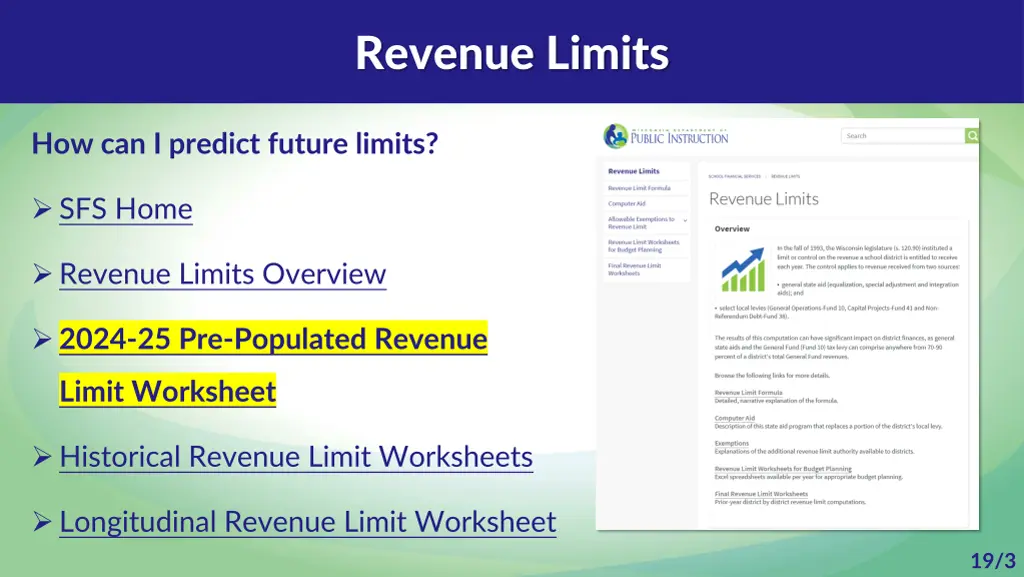The width and height of the screenshot is (1024, 577).
Task: Open the Exemptions link in the overview body
Action: [731, 443]
